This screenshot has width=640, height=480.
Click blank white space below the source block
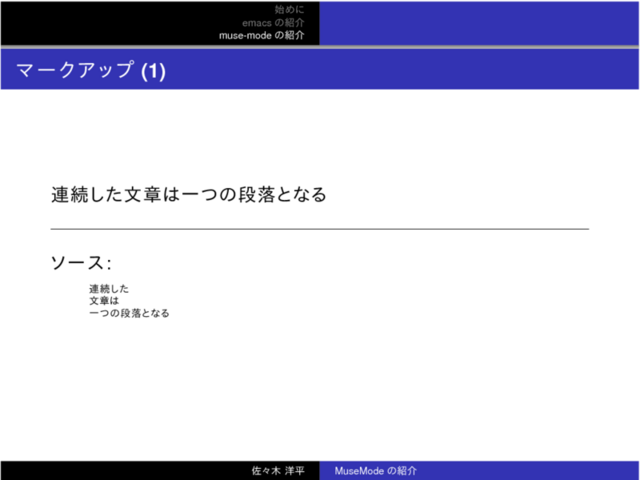(x=320, y=390)
